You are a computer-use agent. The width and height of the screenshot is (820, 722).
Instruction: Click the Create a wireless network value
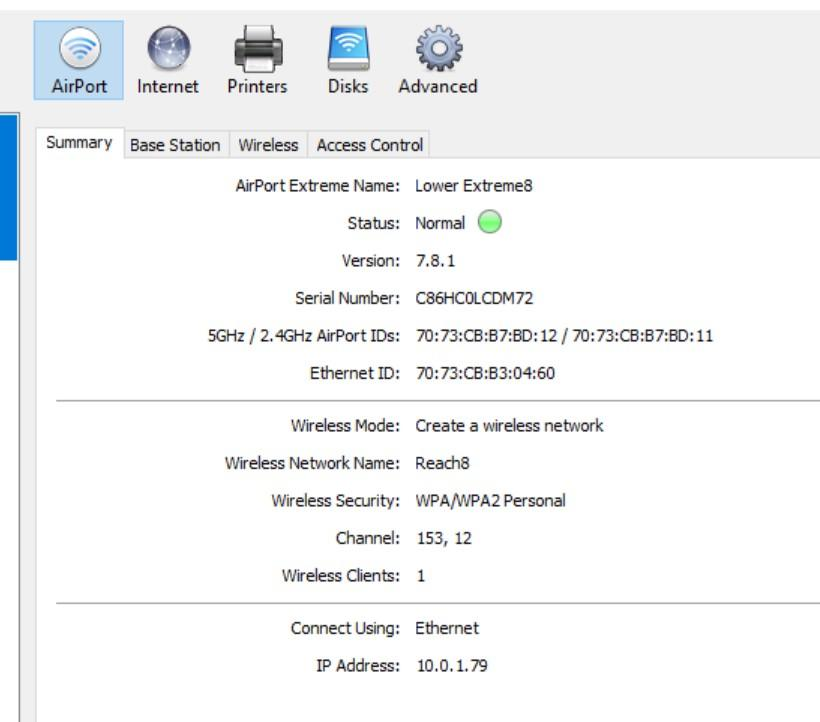(x=509, y=426)
